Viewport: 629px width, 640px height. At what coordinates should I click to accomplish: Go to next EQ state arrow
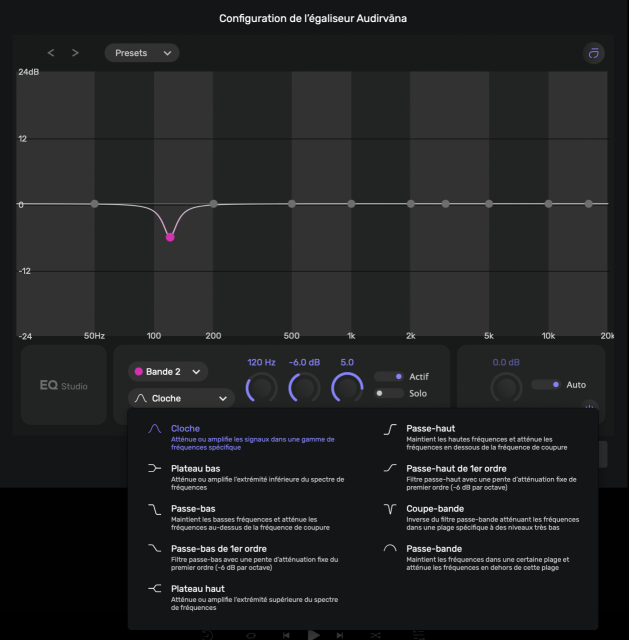(75, 53)
